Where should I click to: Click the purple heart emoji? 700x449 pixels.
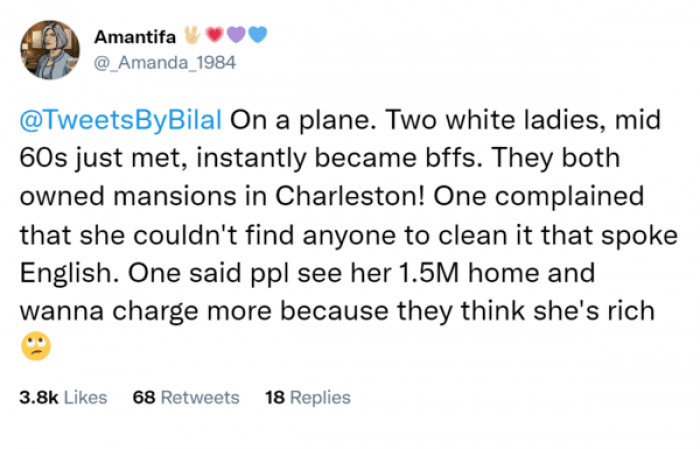pos(235,37)
